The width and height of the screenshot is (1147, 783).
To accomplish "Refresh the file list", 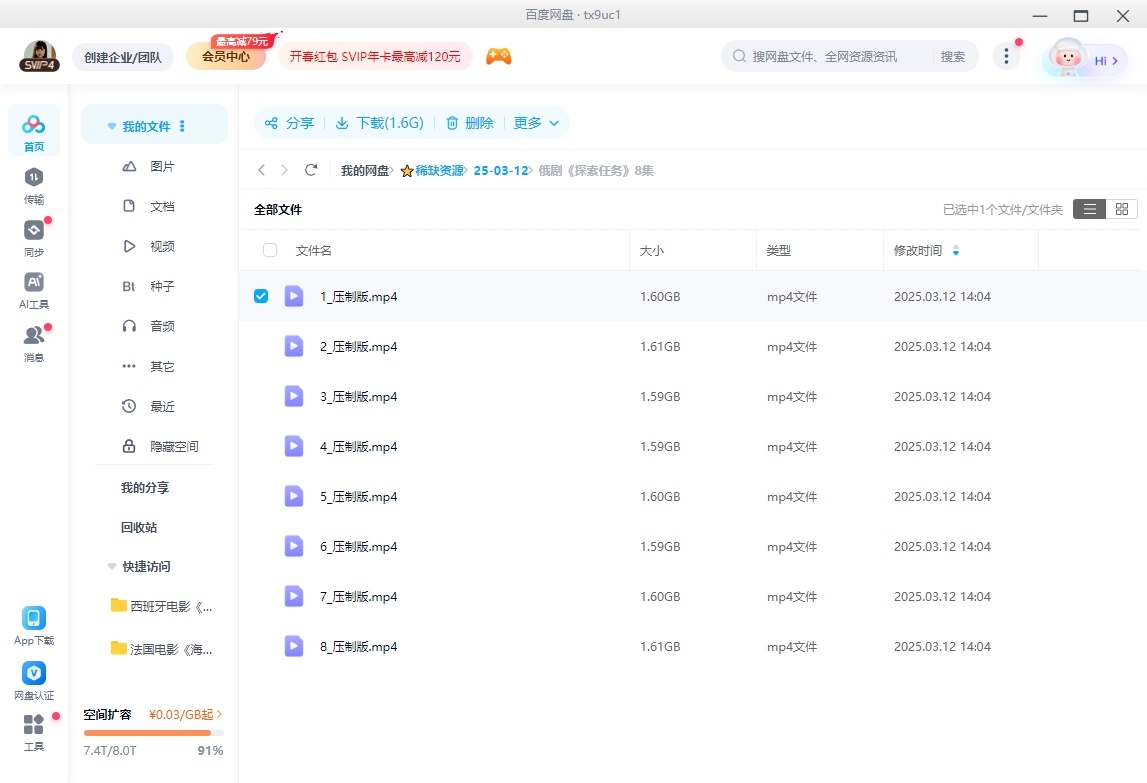I will pos(310,170).
